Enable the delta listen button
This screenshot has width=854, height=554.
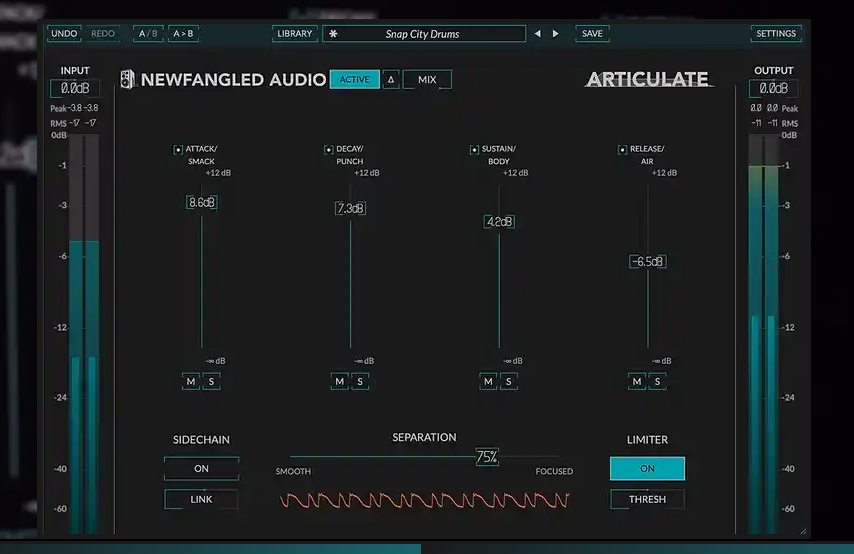[x=391, y=80]
